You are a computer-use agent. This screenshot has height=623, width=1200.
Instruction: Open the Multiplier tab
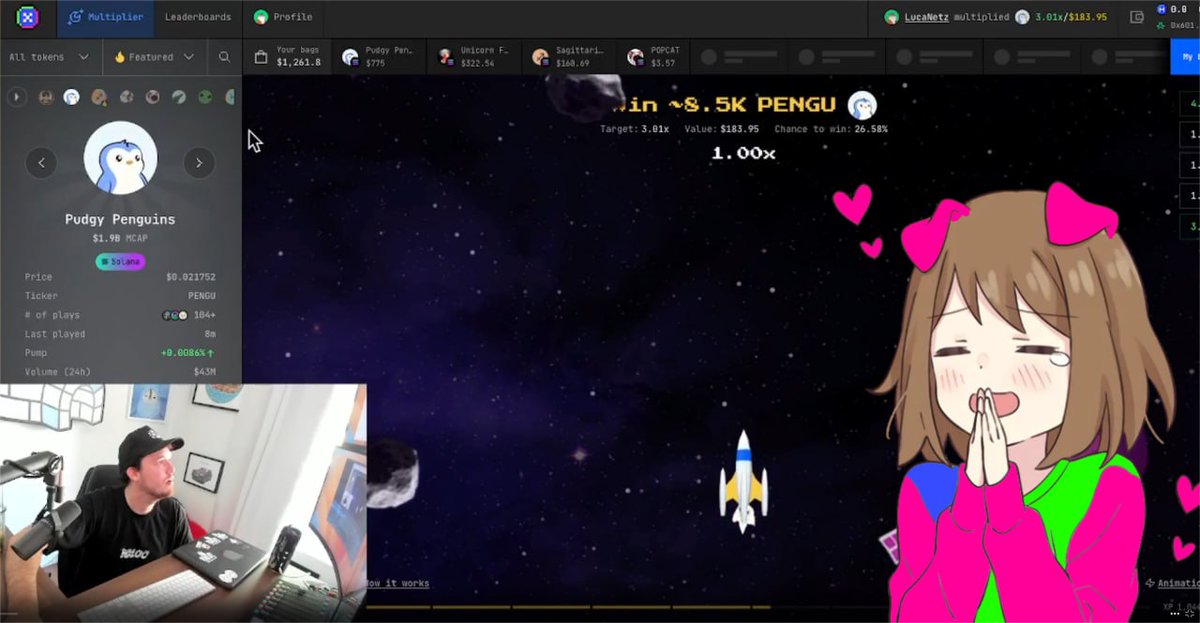tap(105, 17)
